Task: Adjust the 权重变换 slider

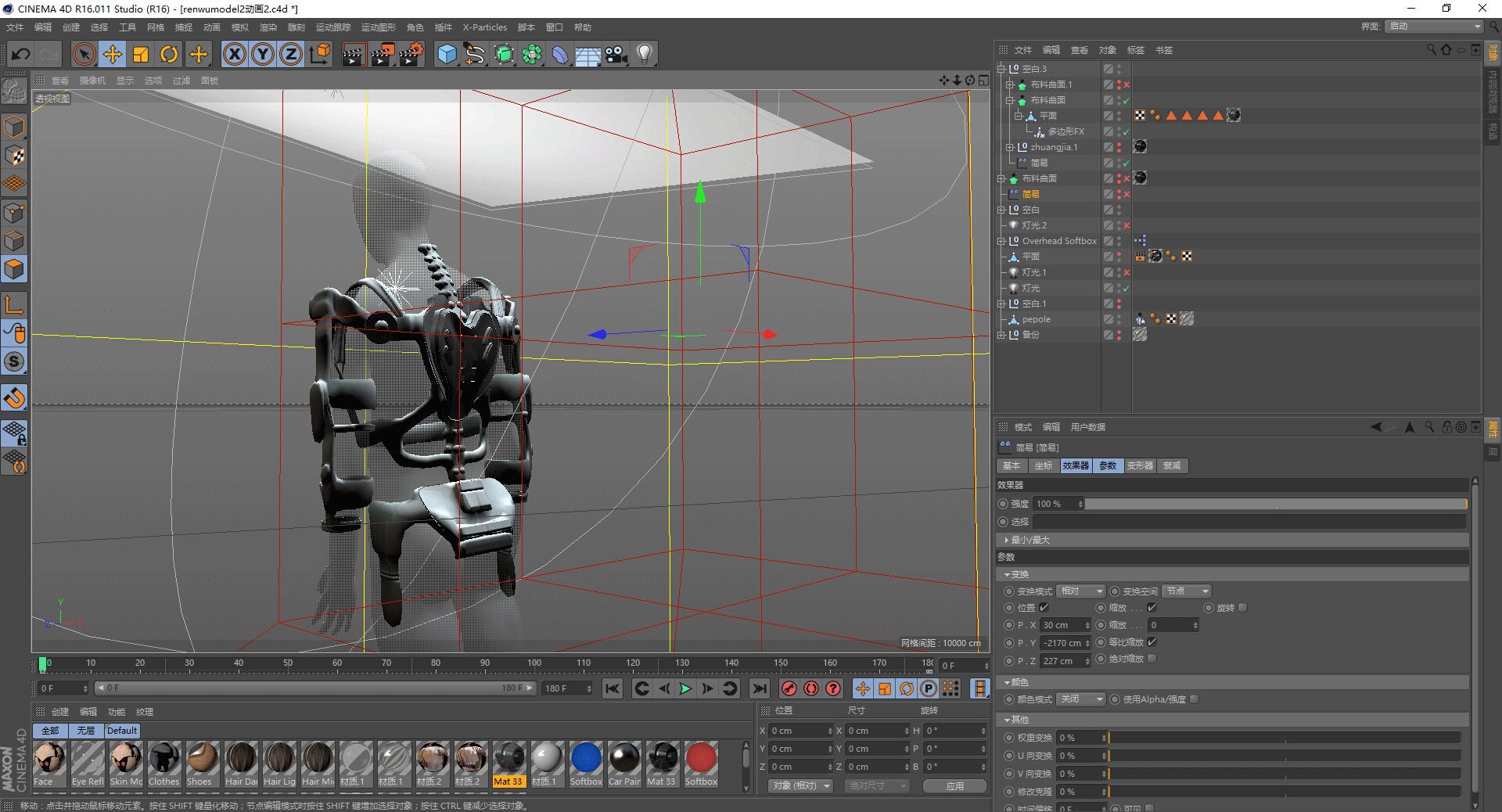Action: click(1284, 738)
